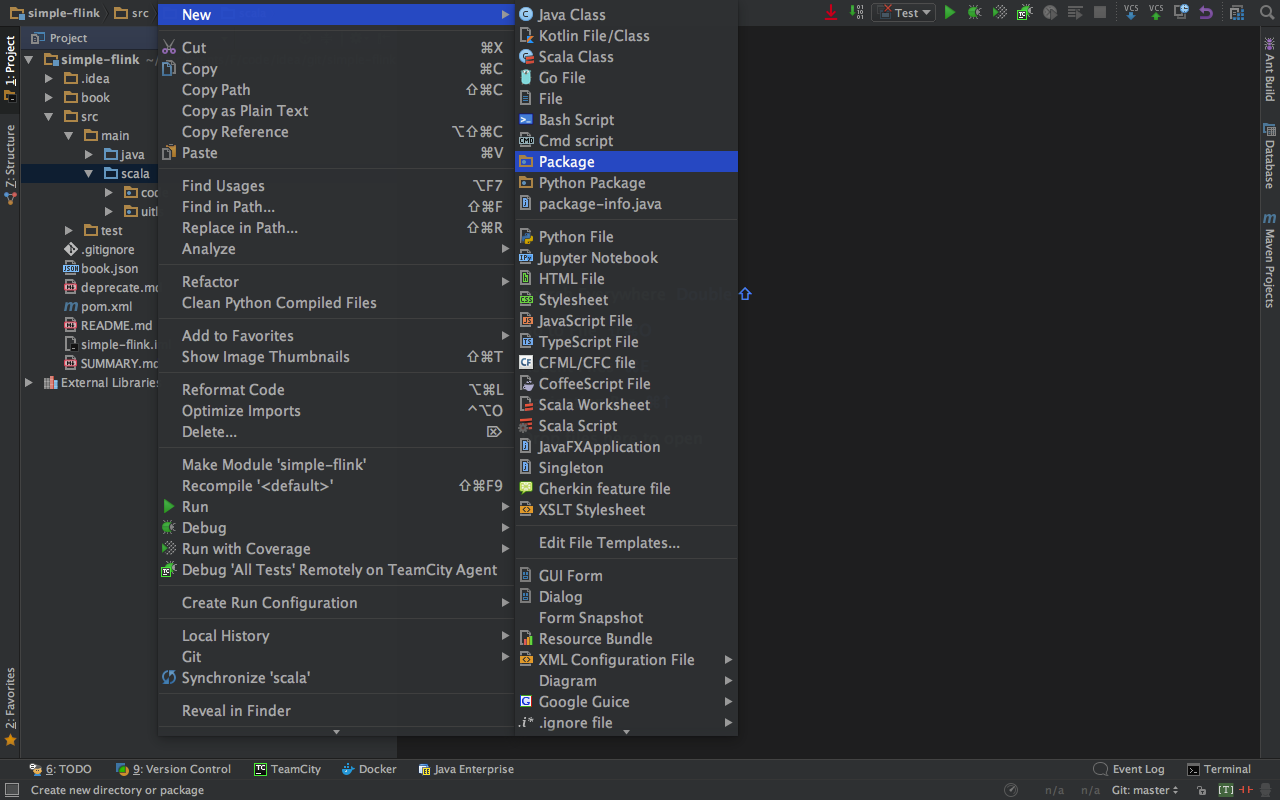Viewport: 1280px width, 801px height.
Task: Start the Debug bug icon in toolbar
Action: [974, 13]
